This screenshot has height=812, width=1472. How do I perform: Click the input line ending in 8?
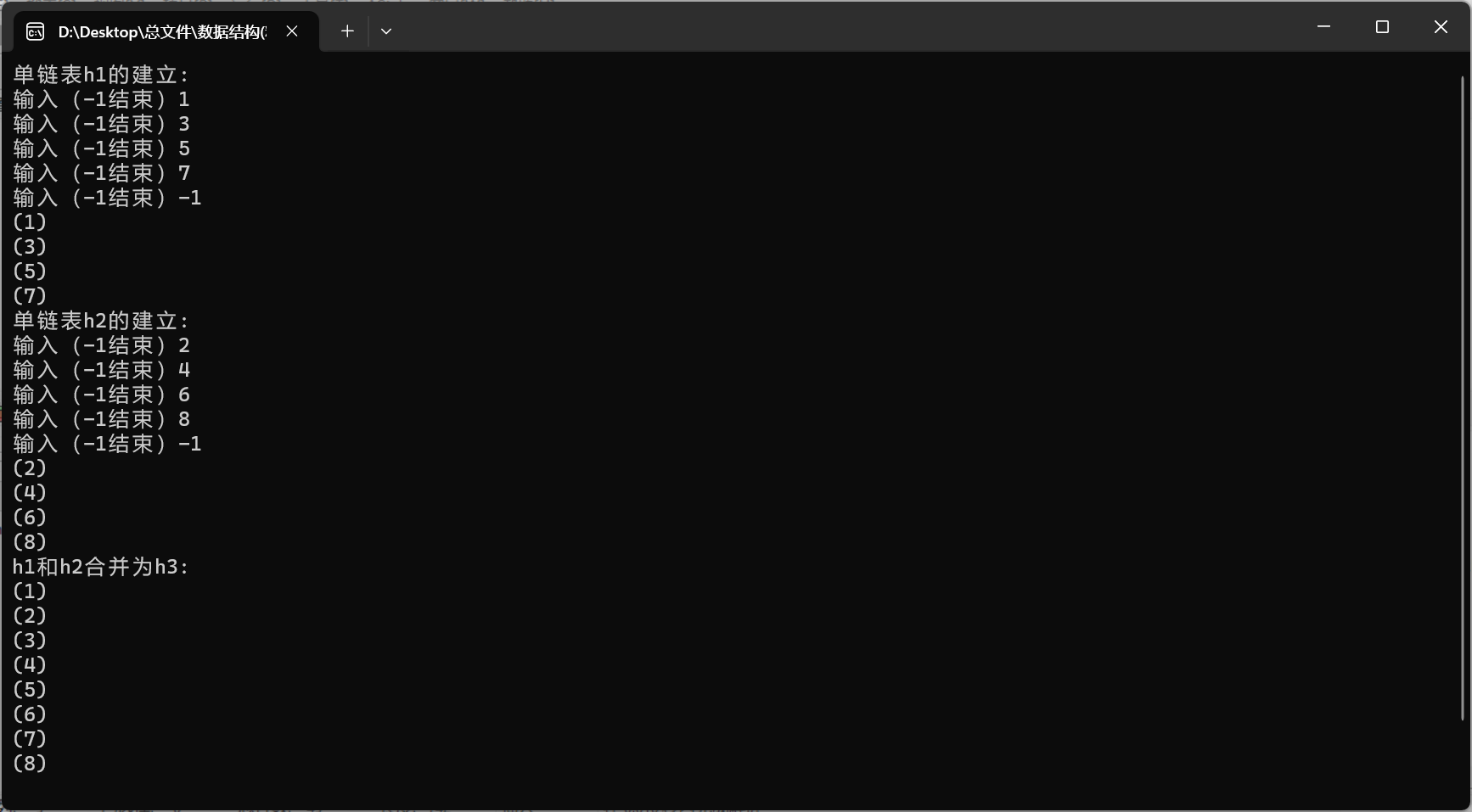point(101,419)
